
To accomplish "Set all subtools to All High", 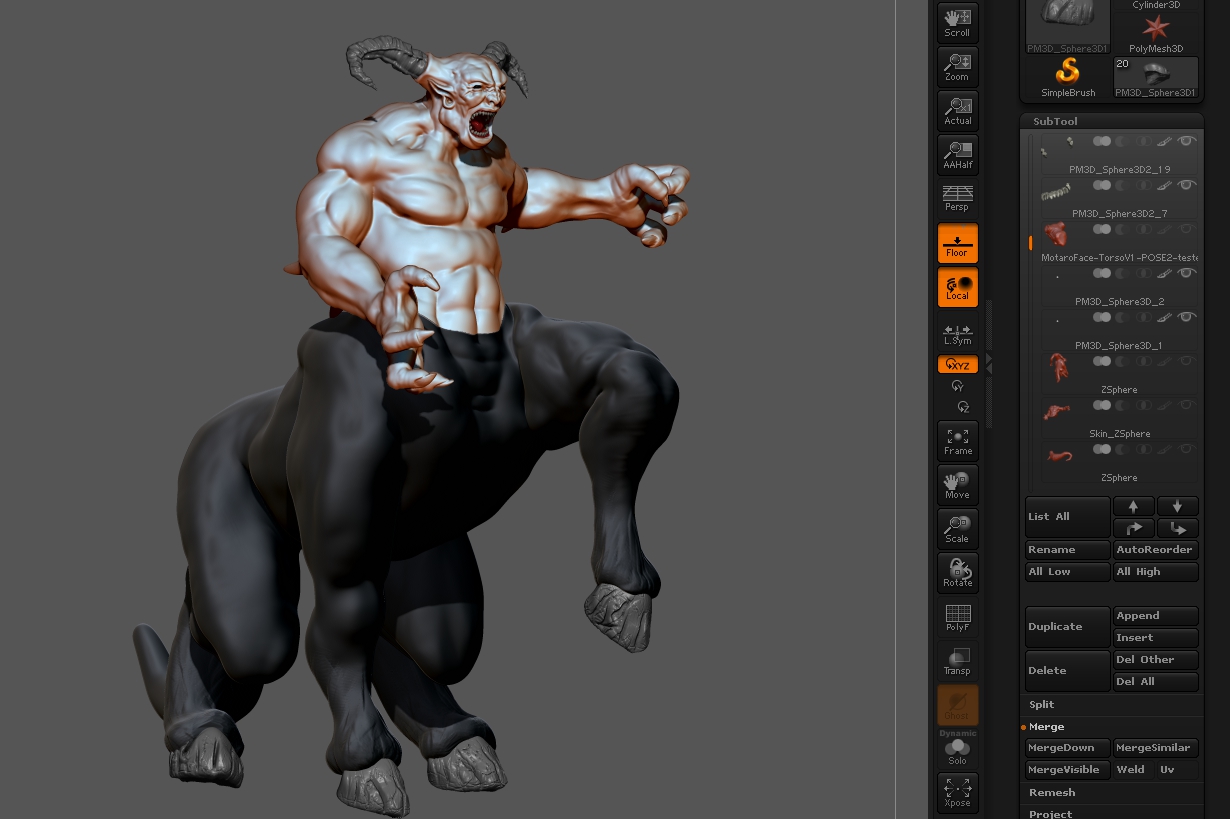I will 1155,572.
